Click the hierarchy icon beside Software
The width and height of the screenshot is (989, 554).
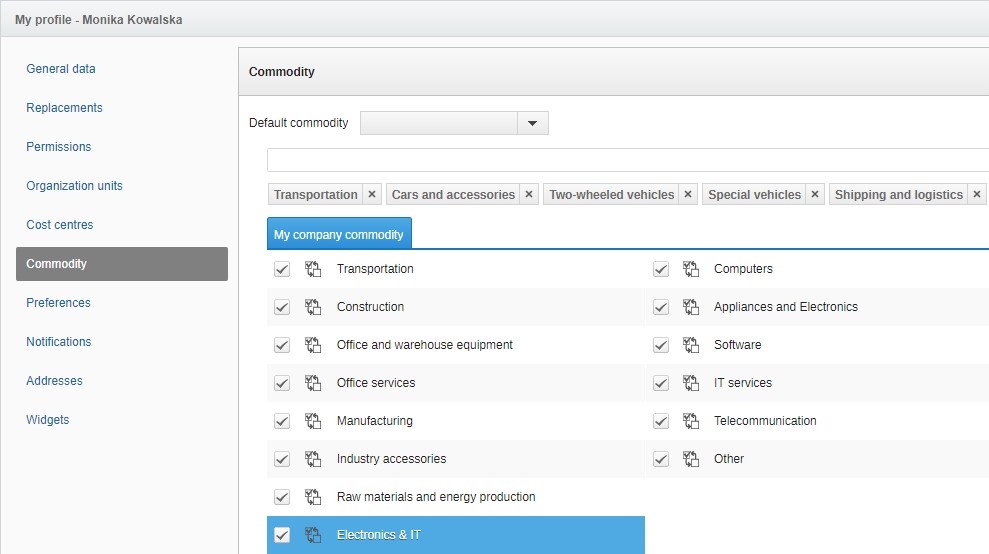point(691,345)
